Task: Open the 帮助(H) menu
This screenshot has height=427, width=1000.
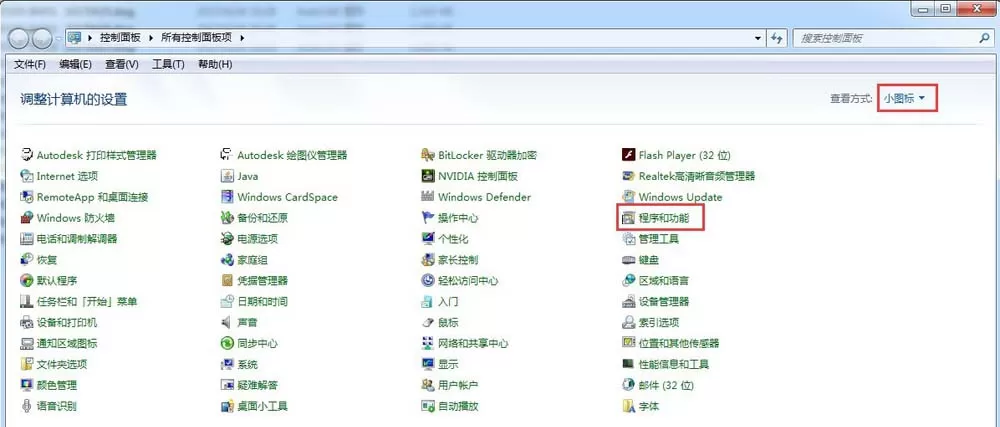Action: pos(215,64)
